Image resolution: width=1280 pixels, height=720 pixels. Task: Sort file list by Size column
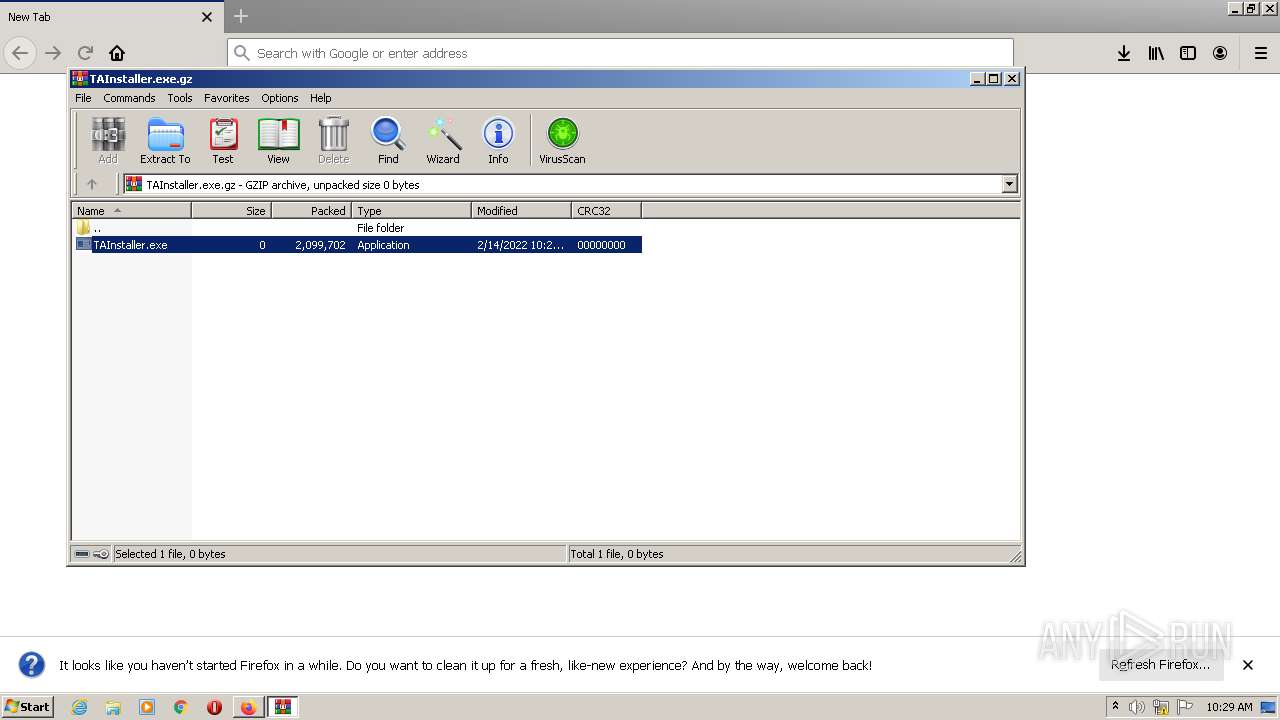[x=232, y=210]
